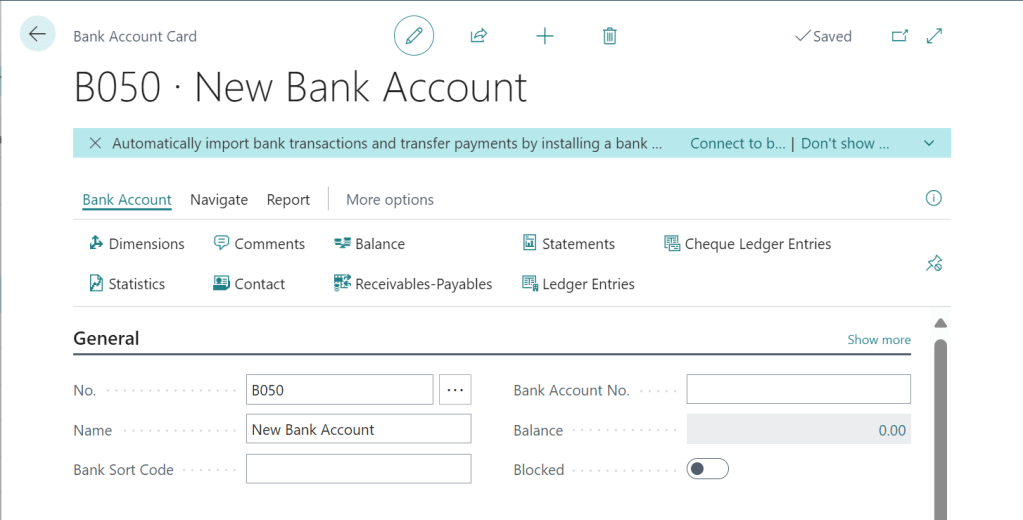
Task: Expand the card to full screen
Action: coord(935,36)
